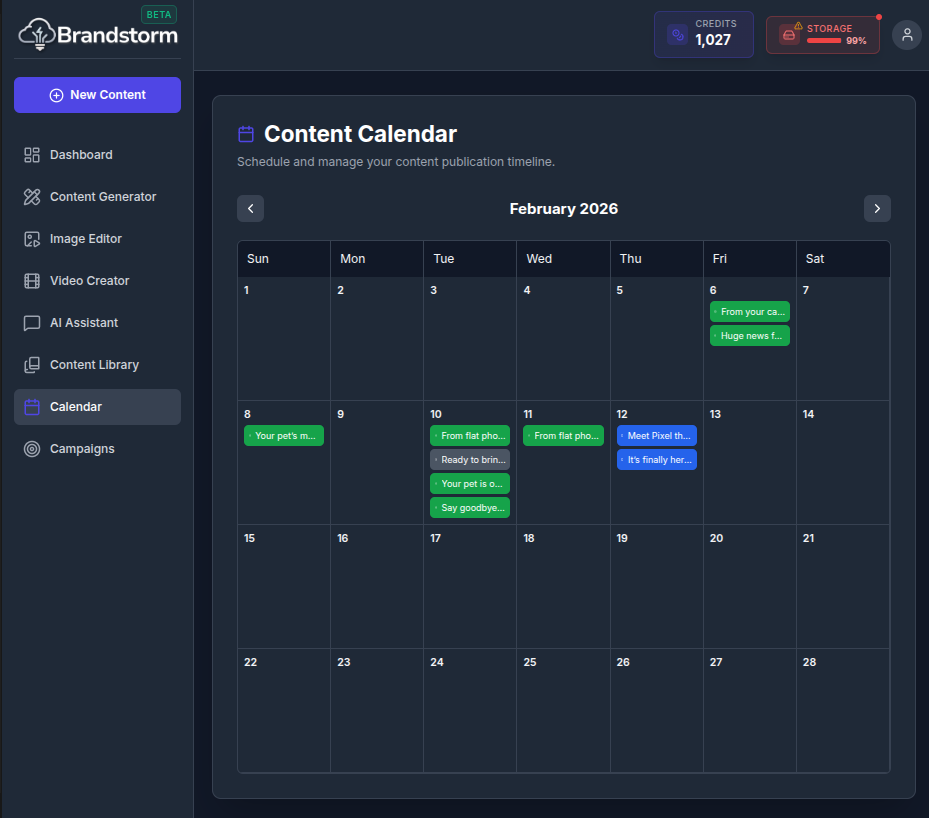
Task: Click the 'Huge news f...' event on February 6
Action: [749, 335]
